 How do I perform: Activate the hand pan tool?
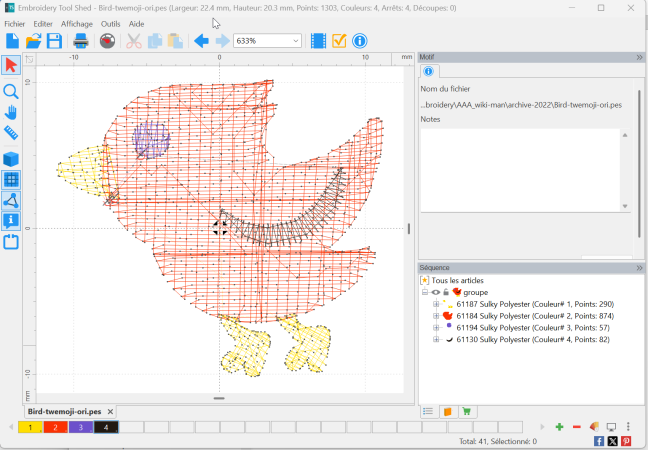point(11,112)
